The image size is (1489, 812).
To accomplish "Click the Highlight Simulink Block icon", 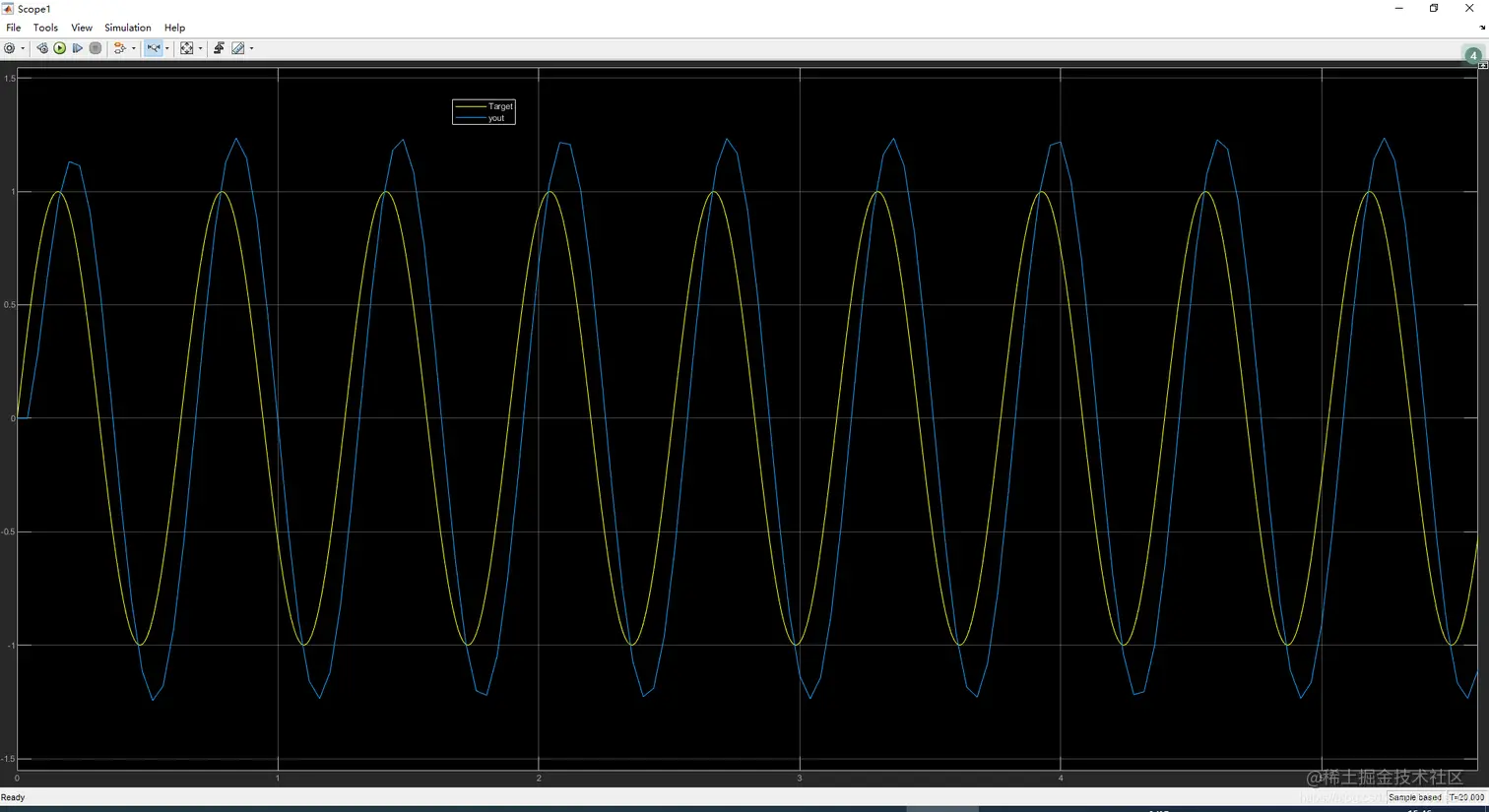I will (120, 48).
